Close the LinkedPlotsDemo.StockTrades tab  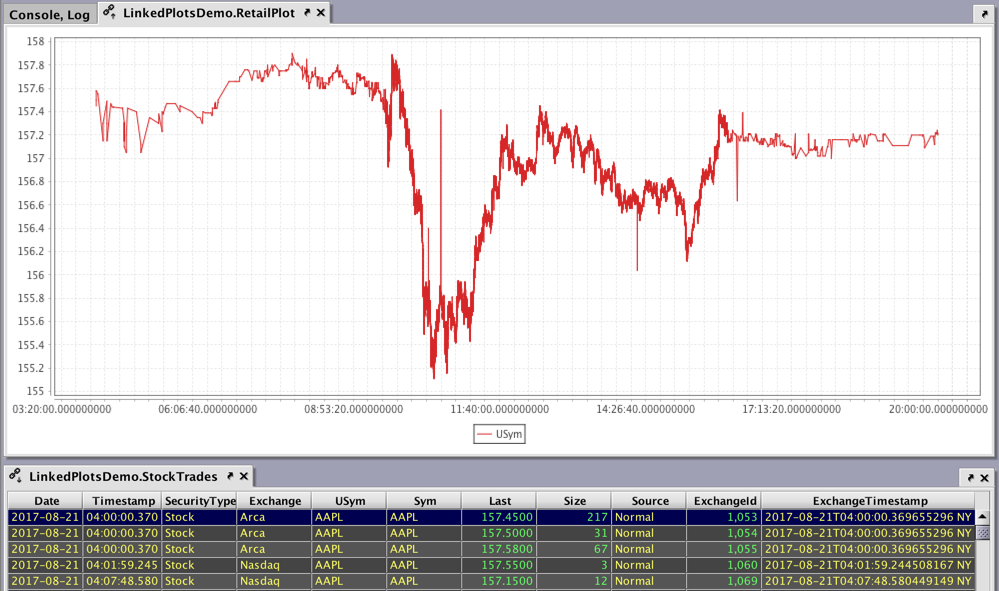point(242,477)
